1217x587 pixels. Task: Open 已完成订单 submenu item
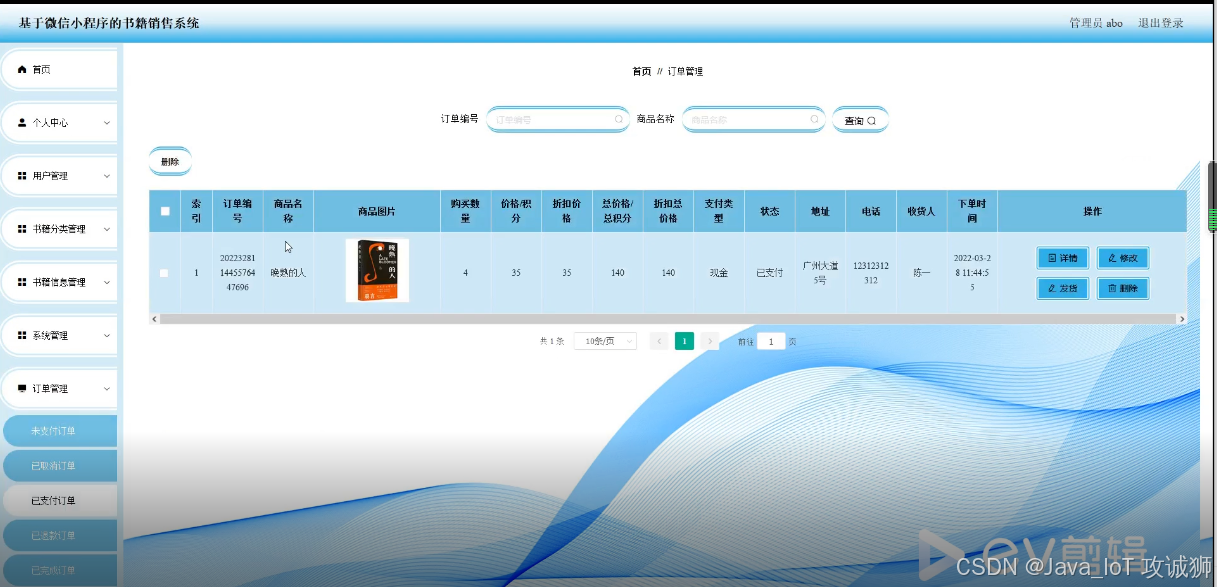pos(60,570)
